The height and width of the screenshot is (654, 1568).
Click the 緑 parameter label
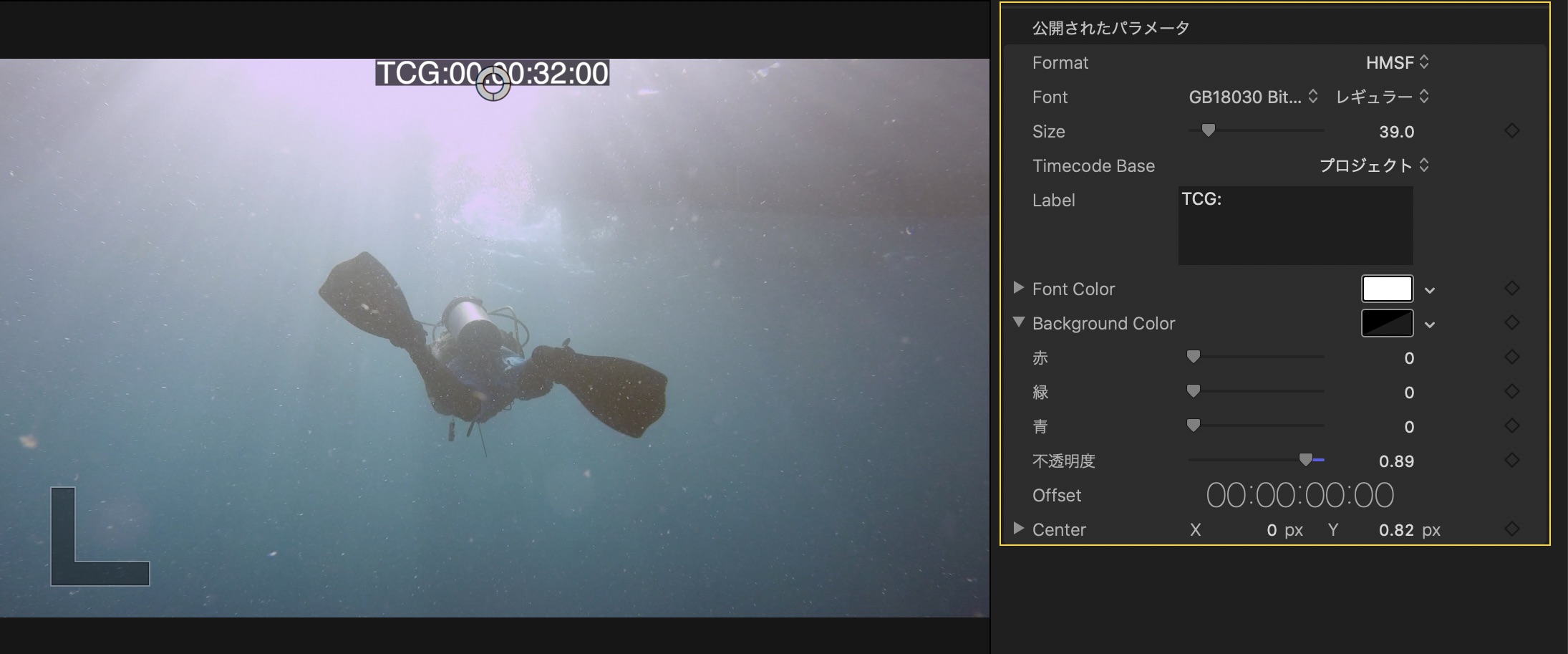(1040, 393)
